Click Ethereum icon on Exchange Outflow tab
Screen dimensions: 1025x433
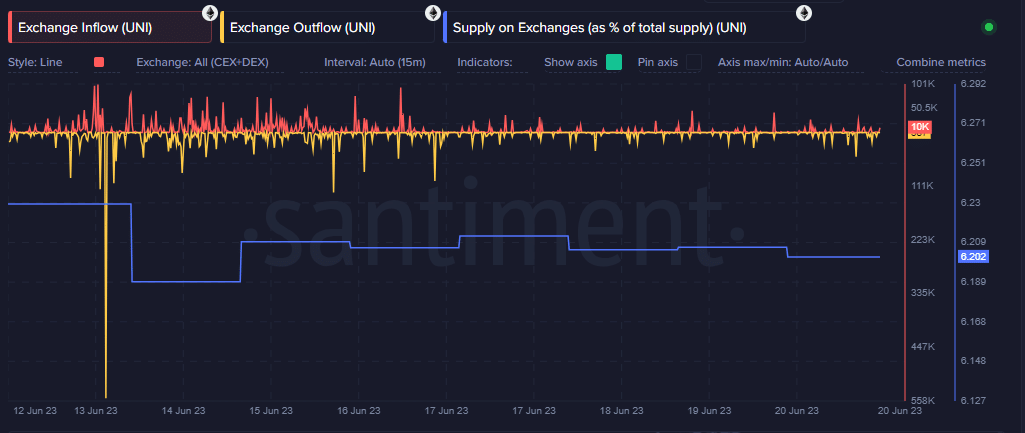click(433, 12)
